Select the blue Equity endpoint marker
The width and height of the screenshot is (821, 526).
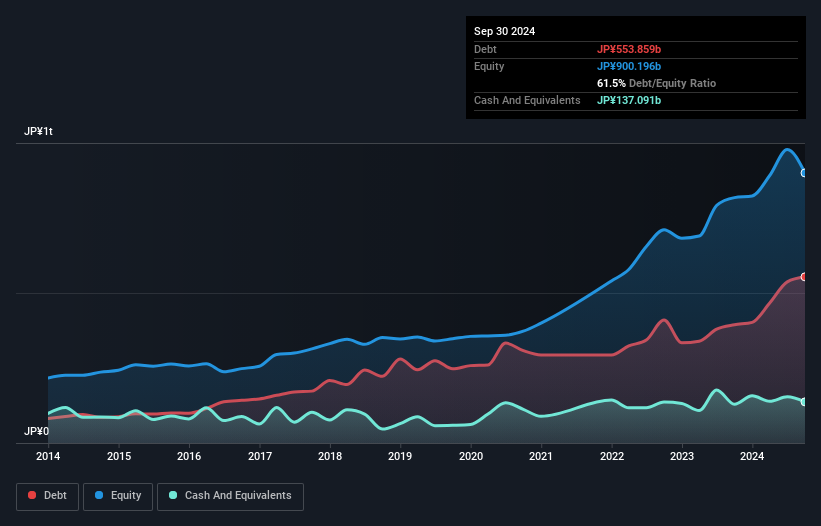(804, 173)
